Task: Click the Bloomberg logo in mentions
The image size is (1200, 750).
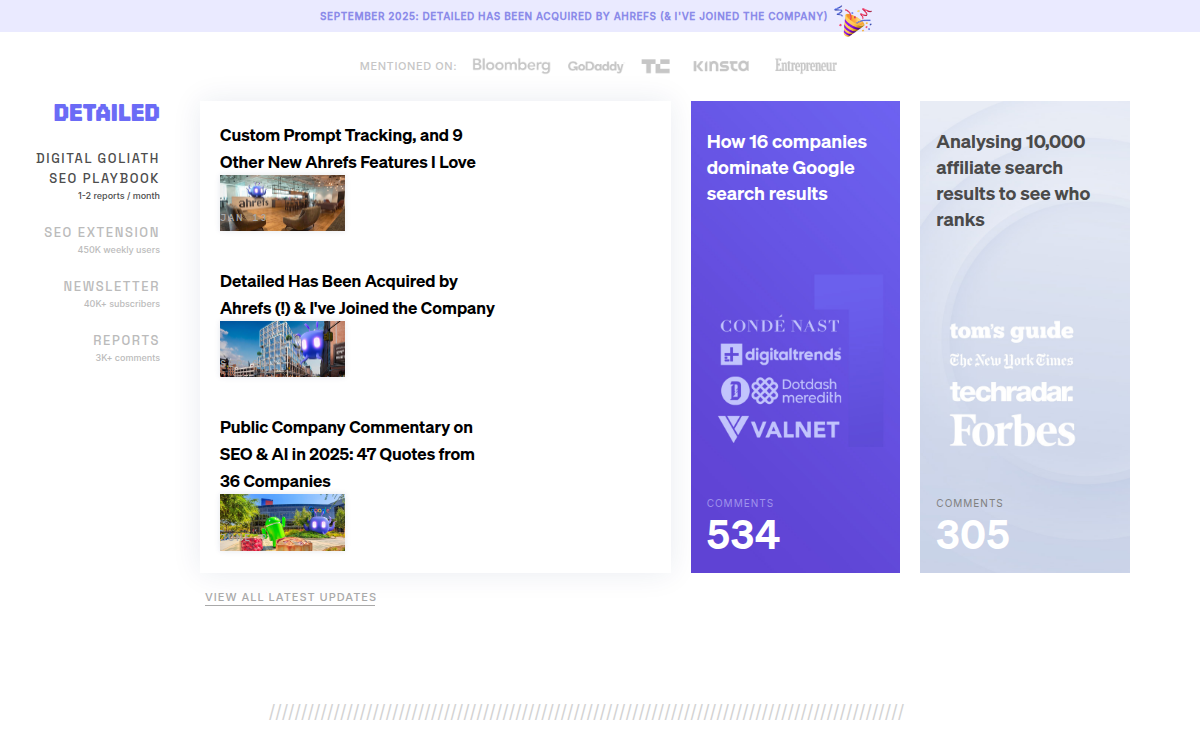Action: 511,65
